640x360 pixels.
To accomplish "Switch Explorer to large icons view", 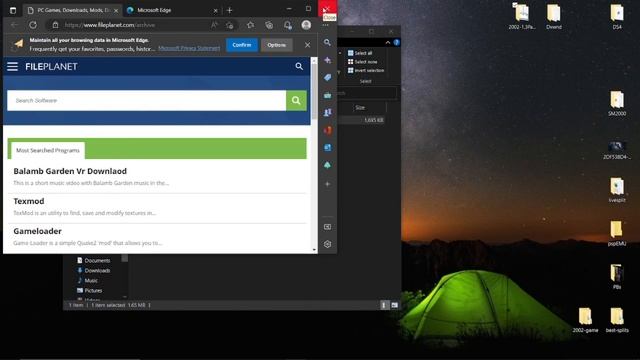I will [x=394, y=305].
